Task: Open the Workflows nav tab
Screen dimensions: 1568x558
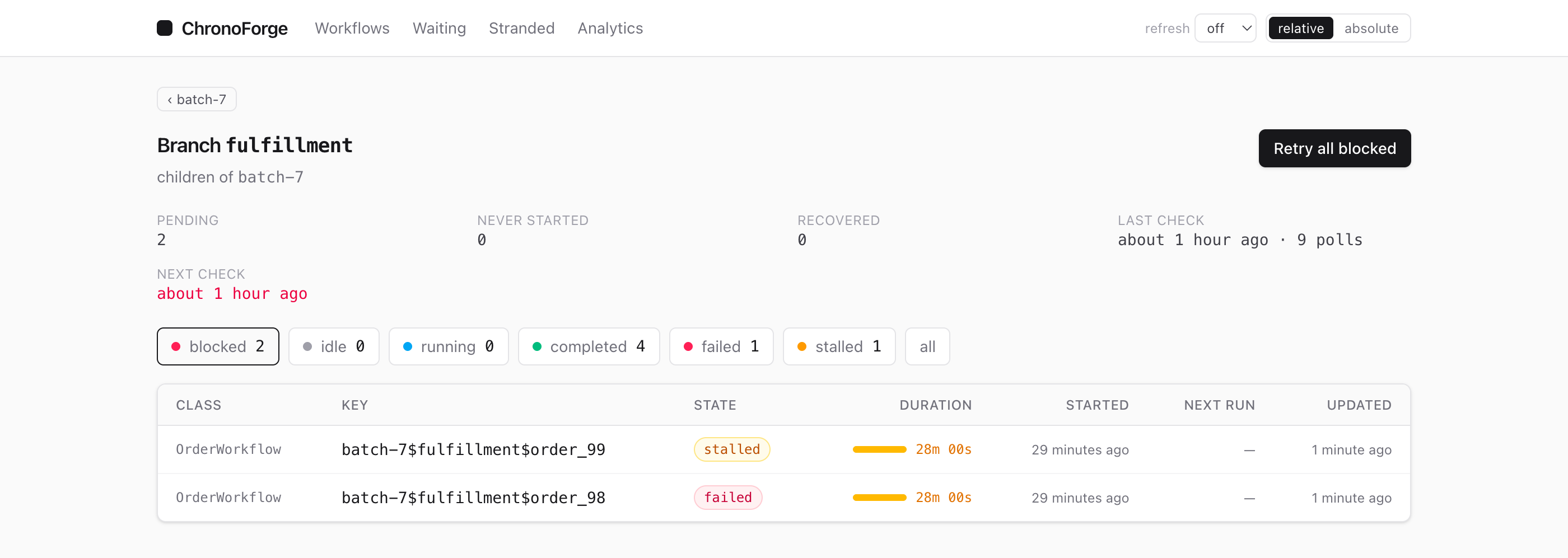Action: point(352,28)
